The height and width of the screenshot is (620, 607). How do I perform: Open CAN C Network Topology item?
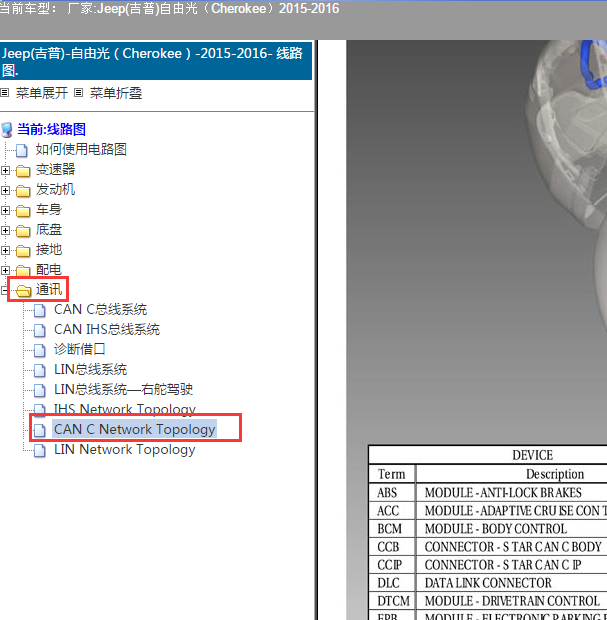tap(134, 429)
